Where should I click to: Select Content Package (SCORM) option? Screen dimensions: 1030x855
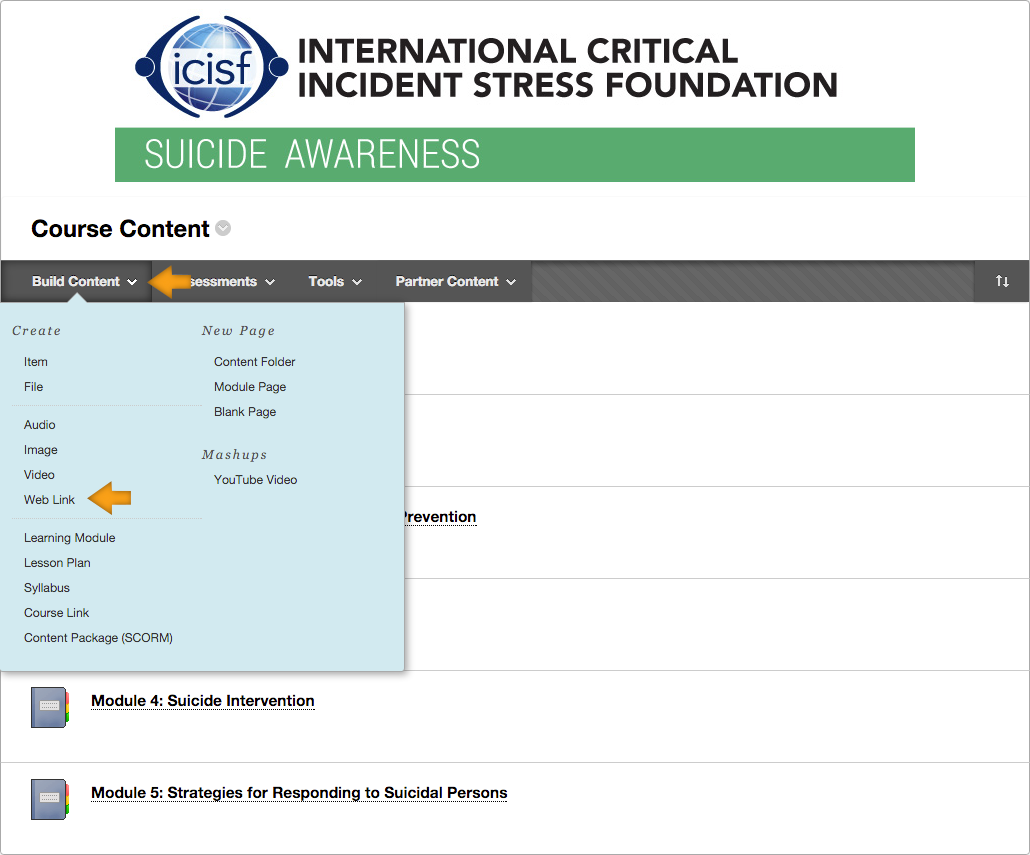(99, 638)
